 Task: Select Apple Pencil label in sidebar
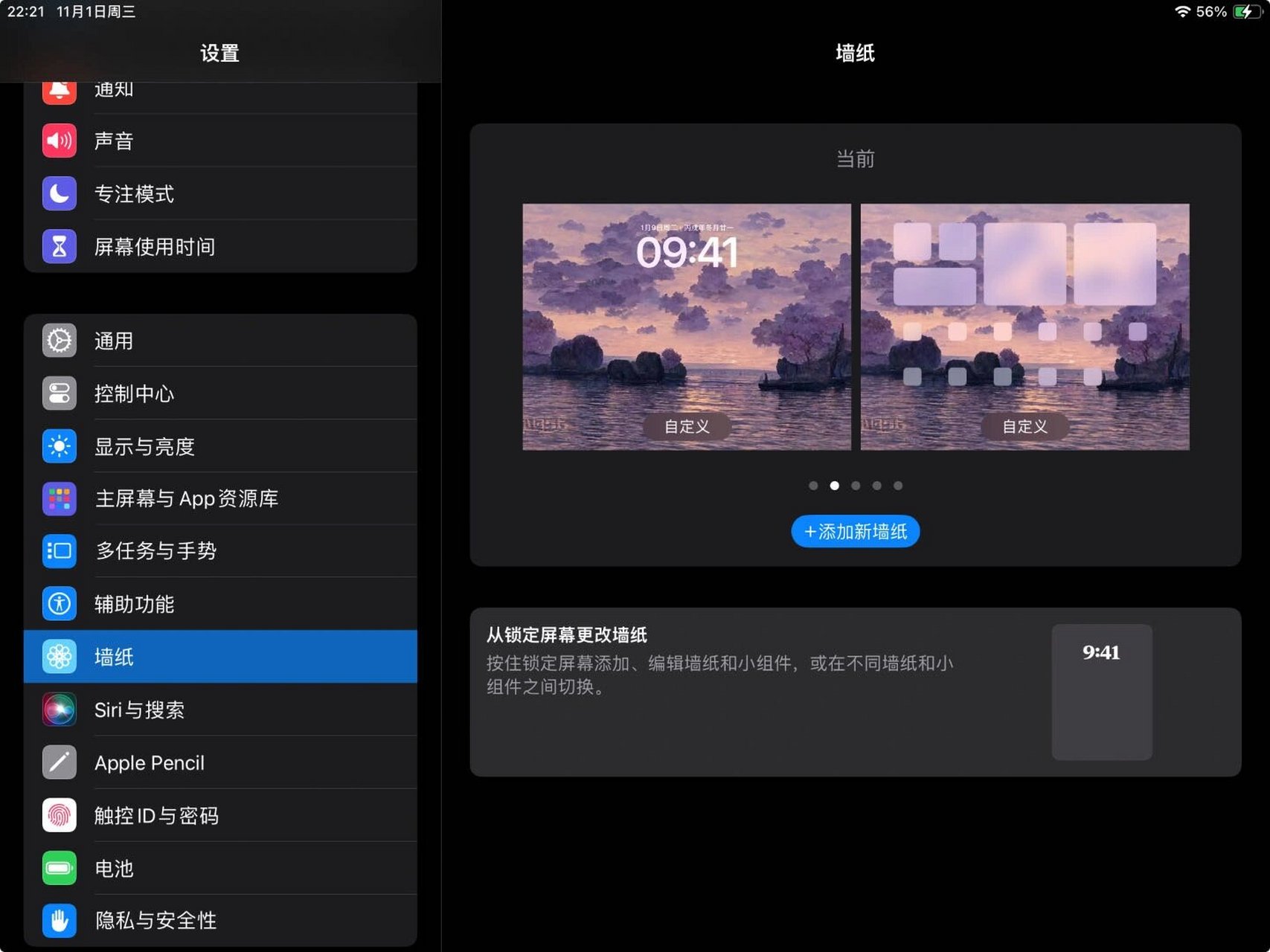click(150, 763)
